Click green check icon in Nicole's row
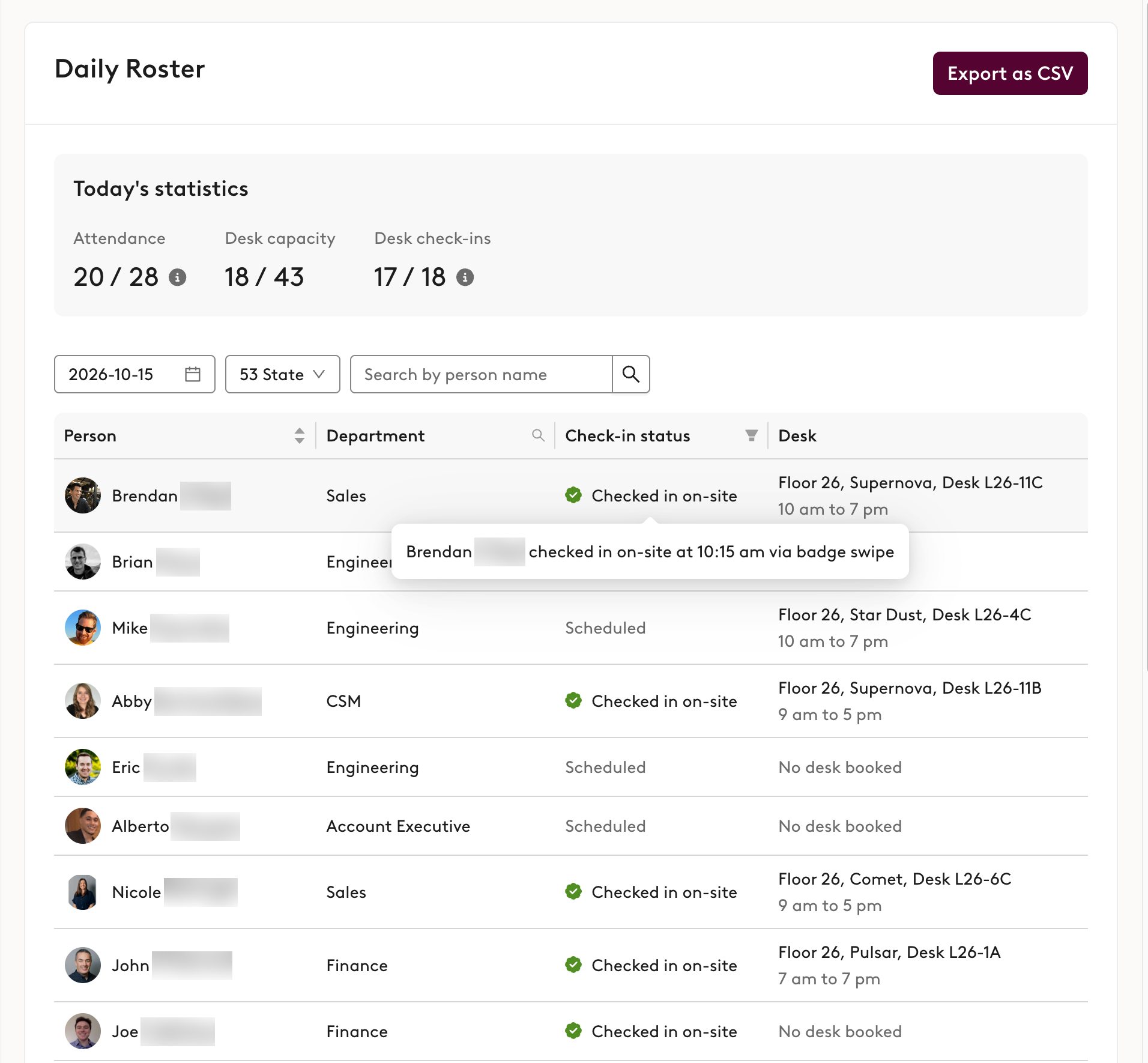 click(x=573, y=892)
